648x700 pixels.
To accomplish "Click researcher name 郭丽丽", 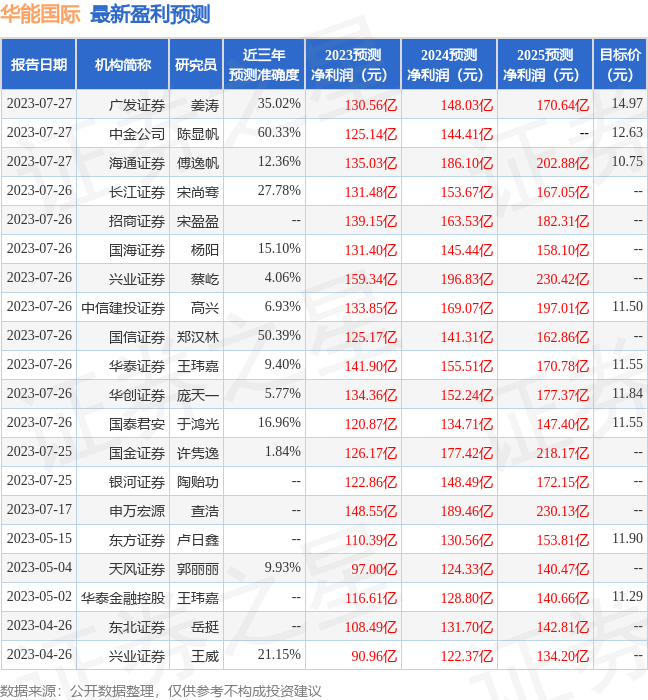I will coord(198,570).
